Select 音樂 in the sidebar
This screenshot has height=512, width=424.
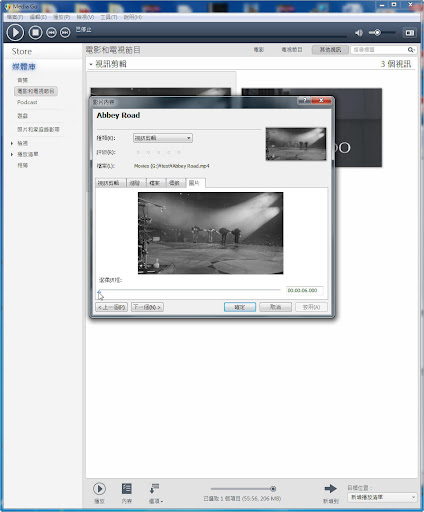pyautogui.click(x=23, y=80)
